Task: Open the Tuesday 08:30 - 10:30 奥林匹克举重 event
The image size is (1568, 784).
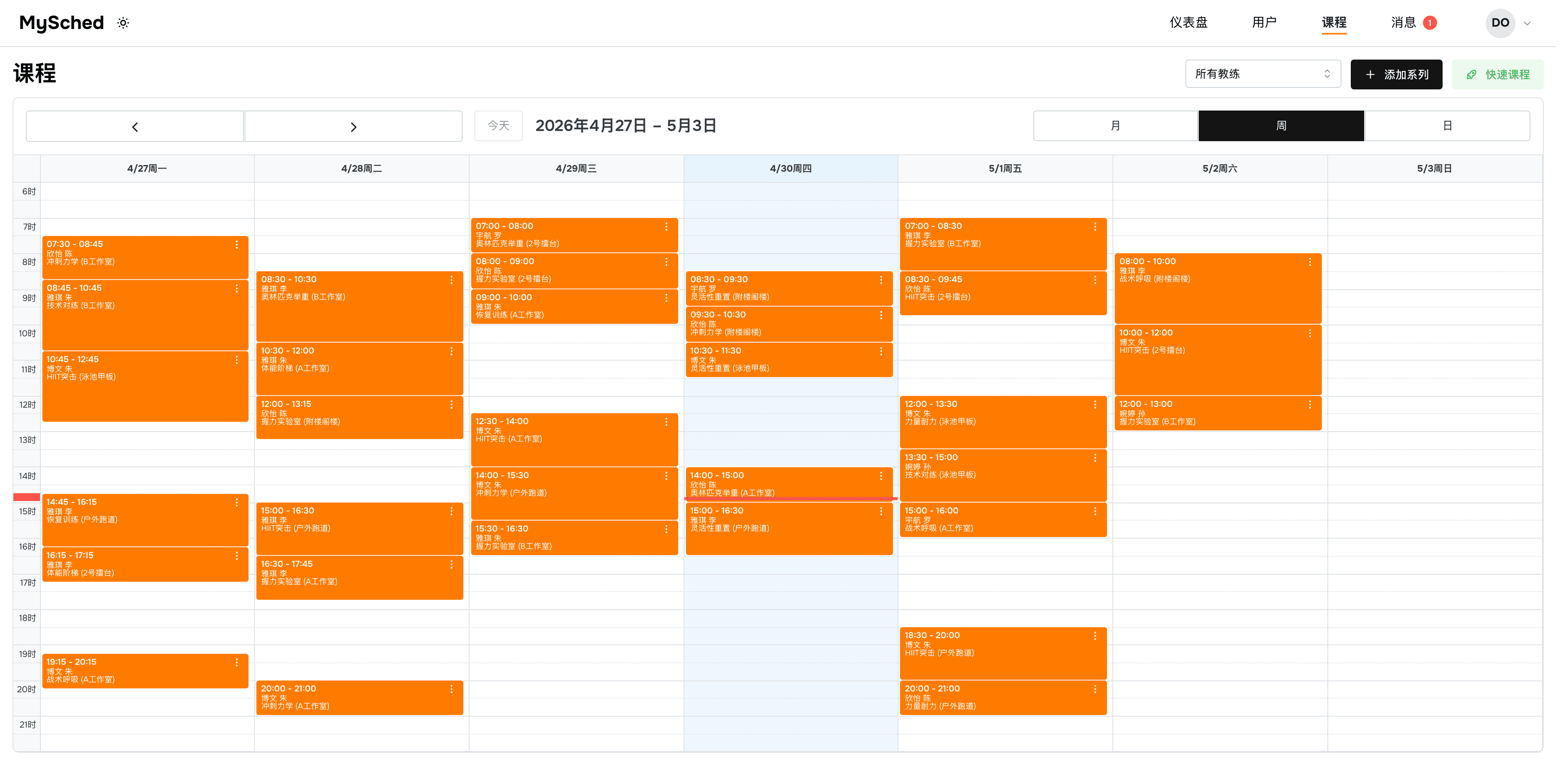Action: coord(360,306)
